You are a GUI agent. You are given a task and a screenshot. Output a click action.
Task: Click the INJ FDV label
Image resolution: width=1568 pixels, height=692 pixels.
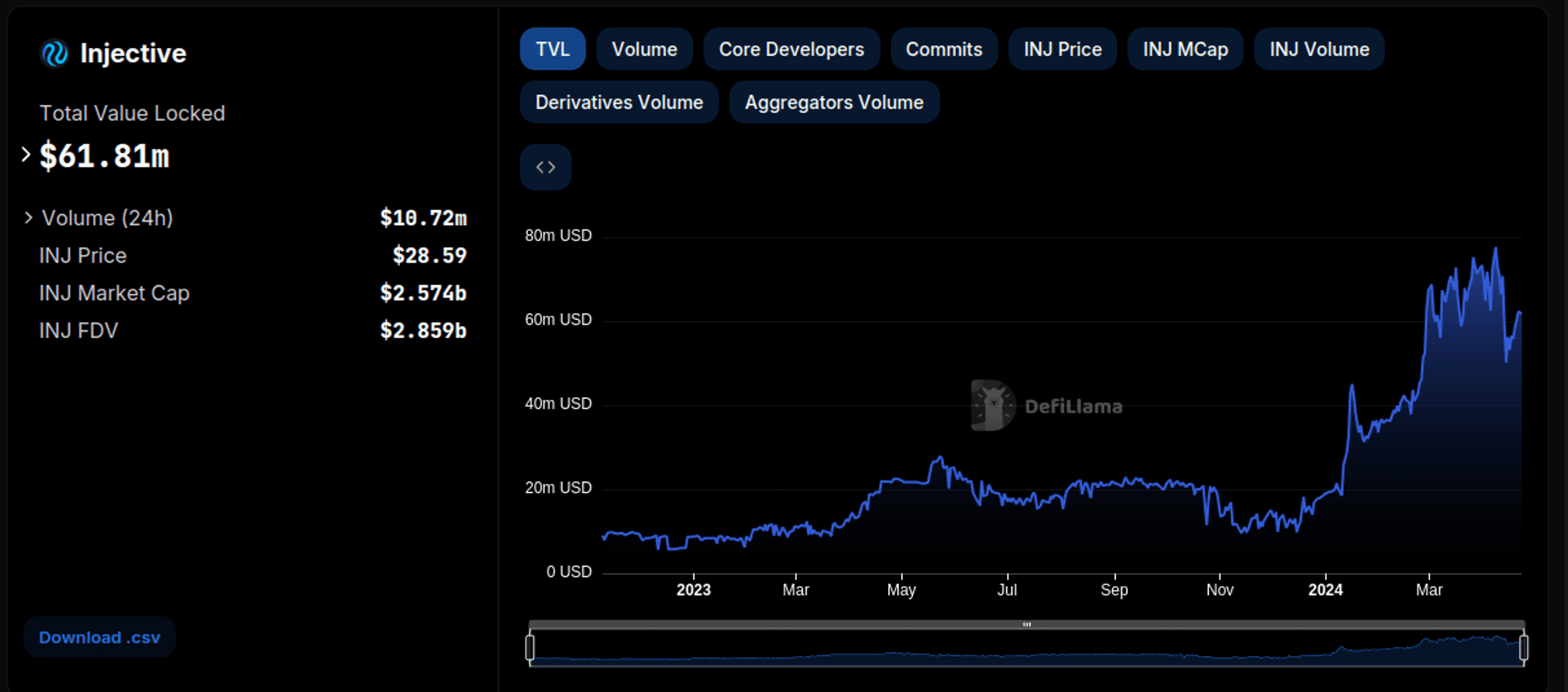click(78, 331)
